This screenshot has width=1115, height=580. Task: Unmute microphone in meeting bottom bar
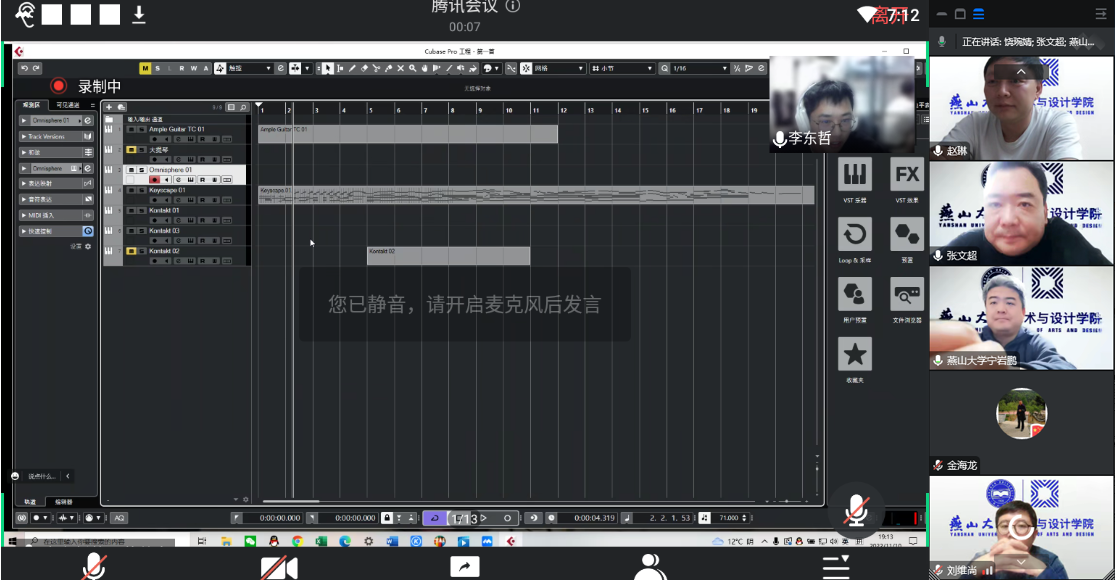93,567
